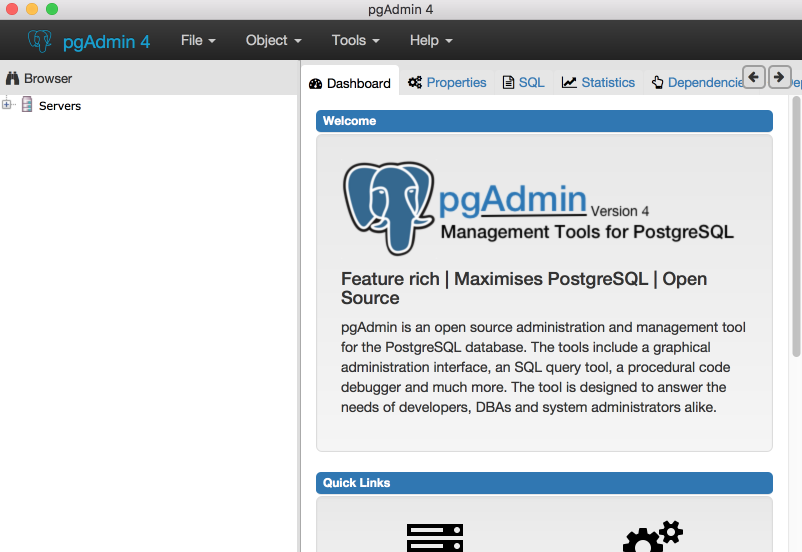The image size is (802, 552).
Task: Click the large pgAdmin elephant logo
Action: (x=389, y=208)
